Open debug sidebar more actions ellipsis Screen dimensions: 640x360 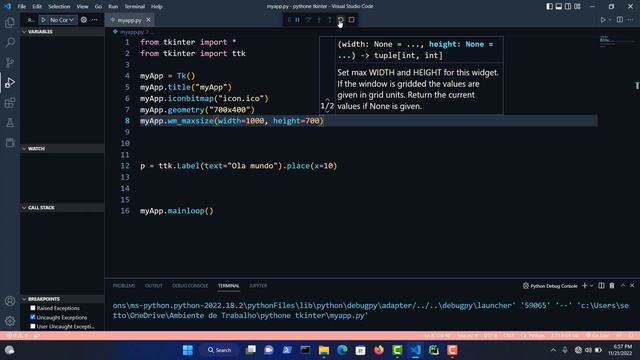point(95,20)
